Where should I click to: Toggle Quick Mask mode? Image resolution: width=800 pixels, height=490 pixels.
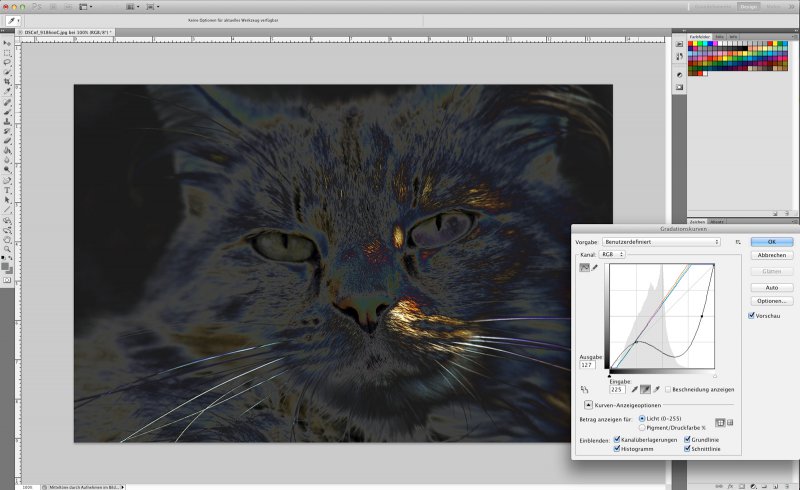click(x=7, y=280)
